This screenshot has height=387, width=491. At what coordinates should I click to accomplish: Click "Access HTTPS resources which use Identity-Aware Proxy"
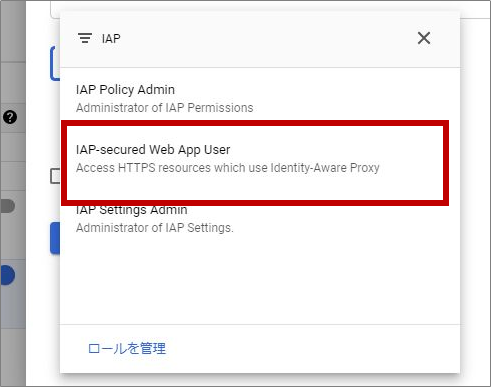coord(228,168)
